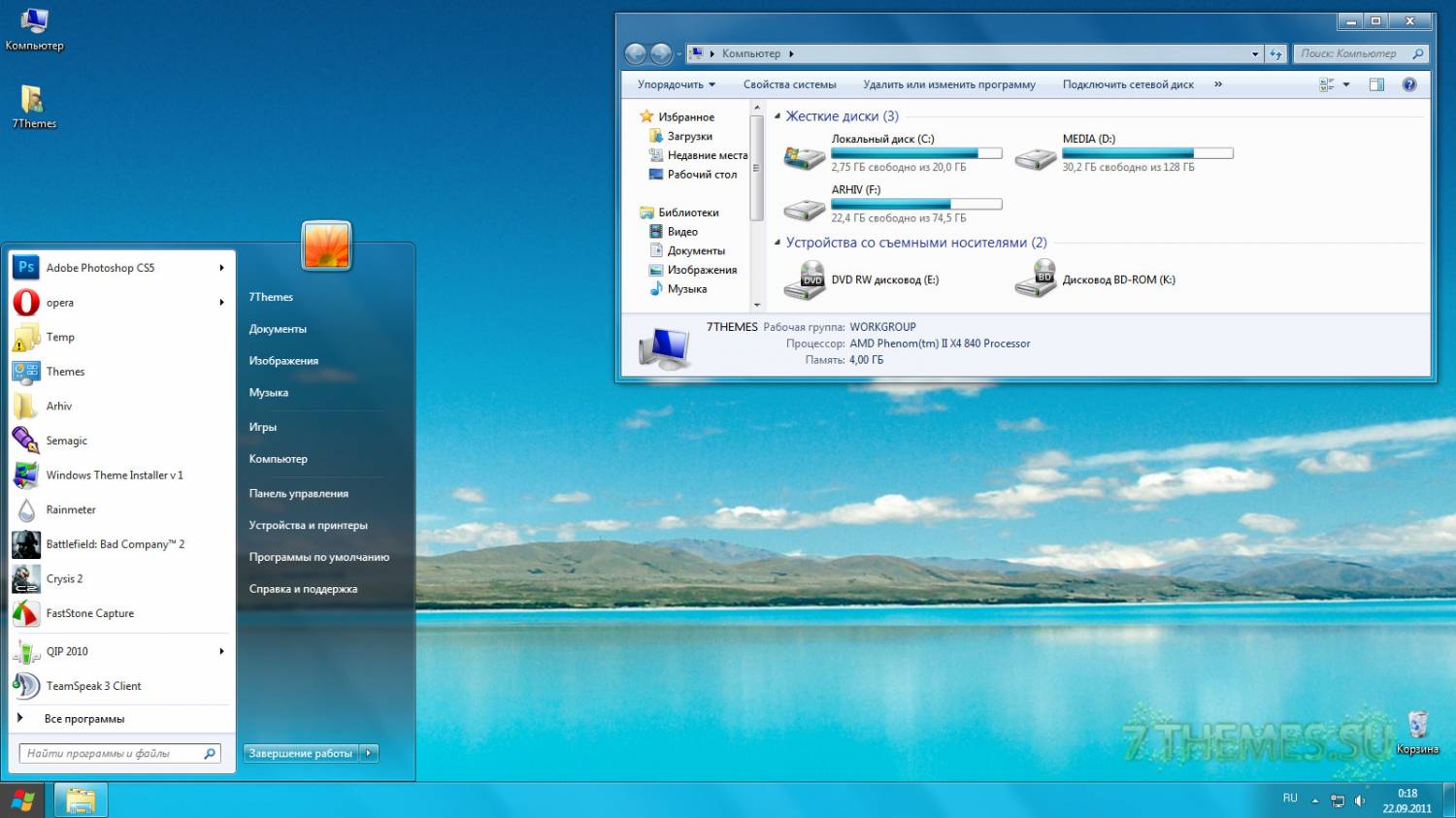Open the Temp folder in Start menu
This screenshot has width=1456, height=818.
click(121, 337)
